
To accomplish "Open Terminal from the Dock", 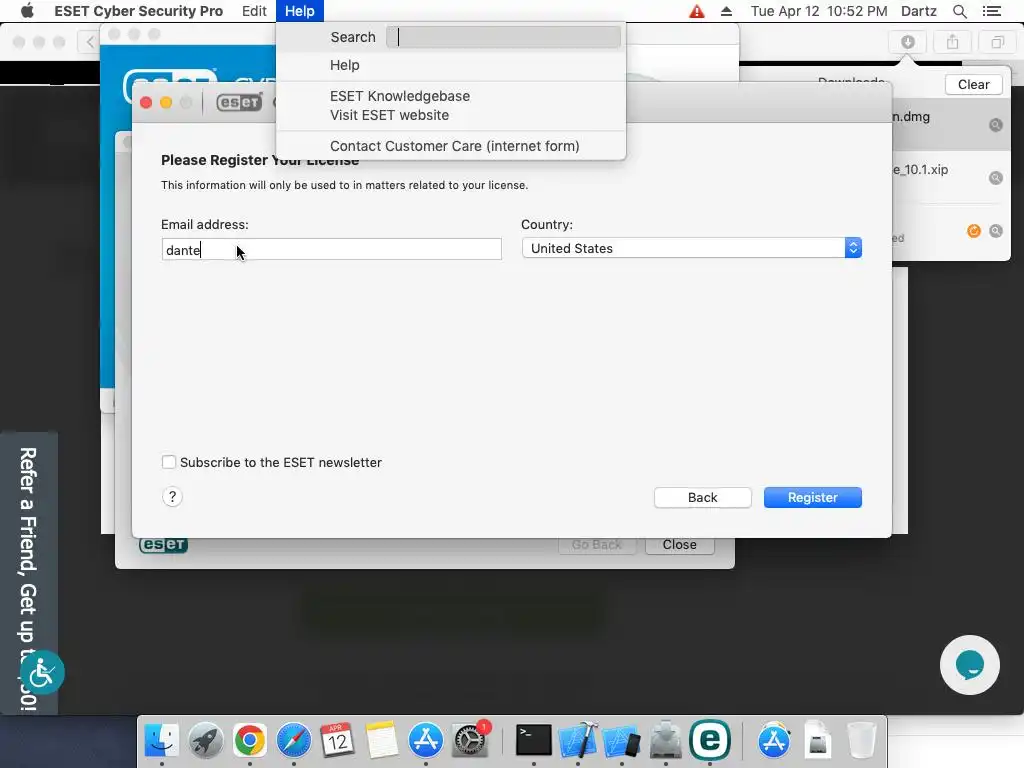I will pyautogui.click(x=534, y=740).
